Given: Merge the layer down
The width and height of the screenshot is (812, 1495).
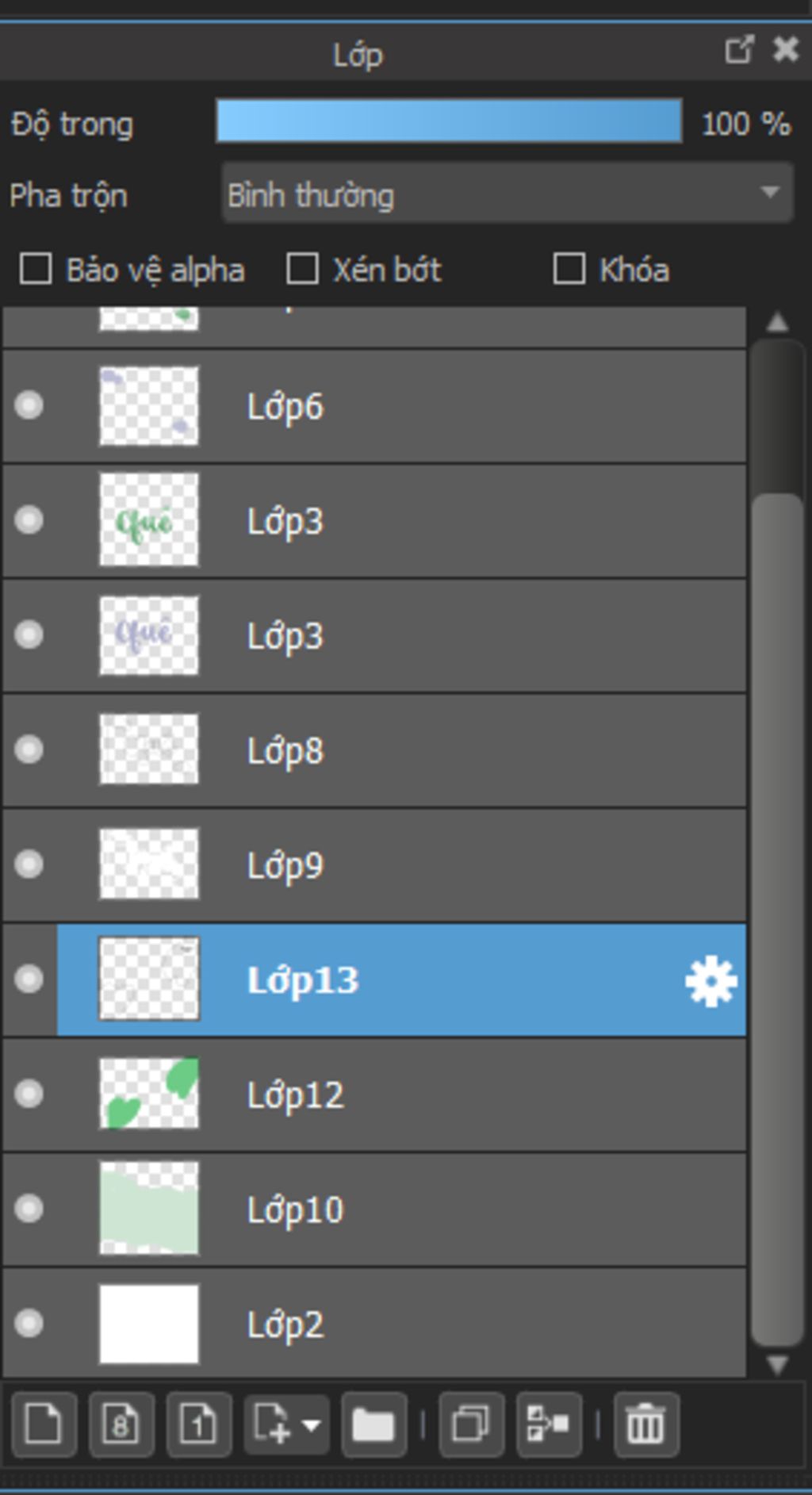Looking at the screenshot, I should click(x=549, y=1425).
